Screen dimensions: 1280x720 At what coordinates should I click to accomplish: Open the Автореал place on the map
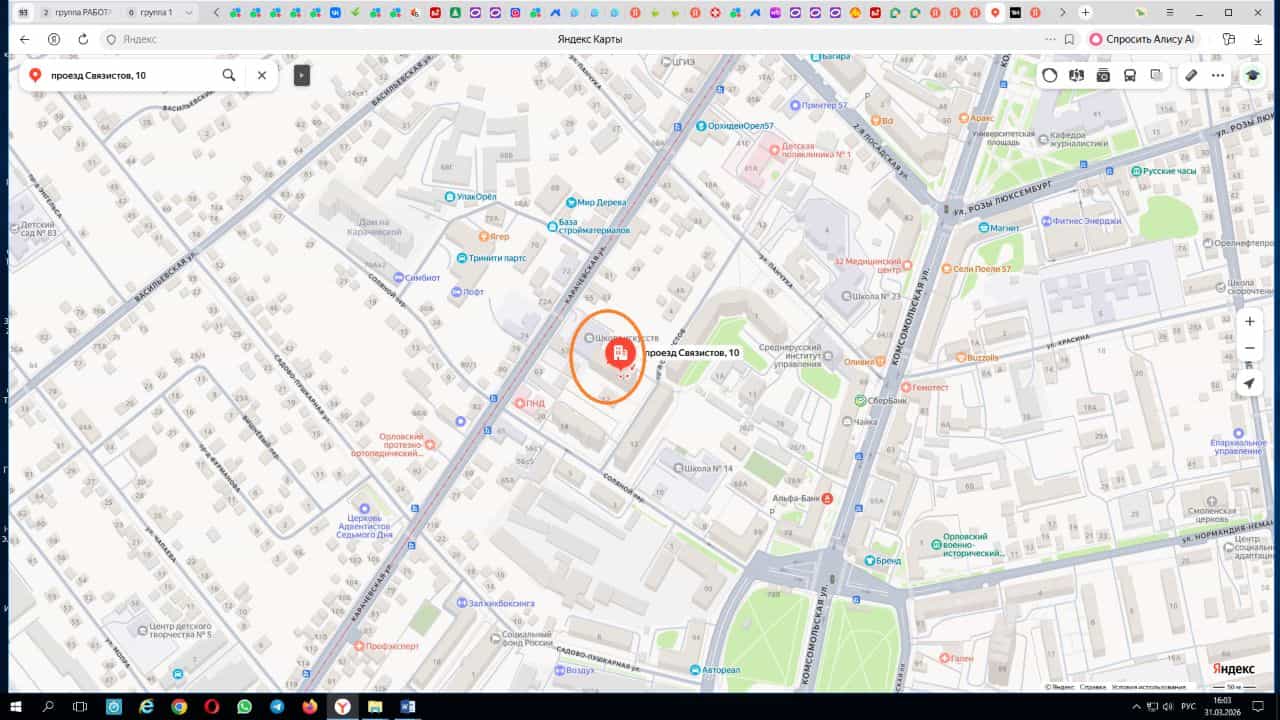[713, 669]
